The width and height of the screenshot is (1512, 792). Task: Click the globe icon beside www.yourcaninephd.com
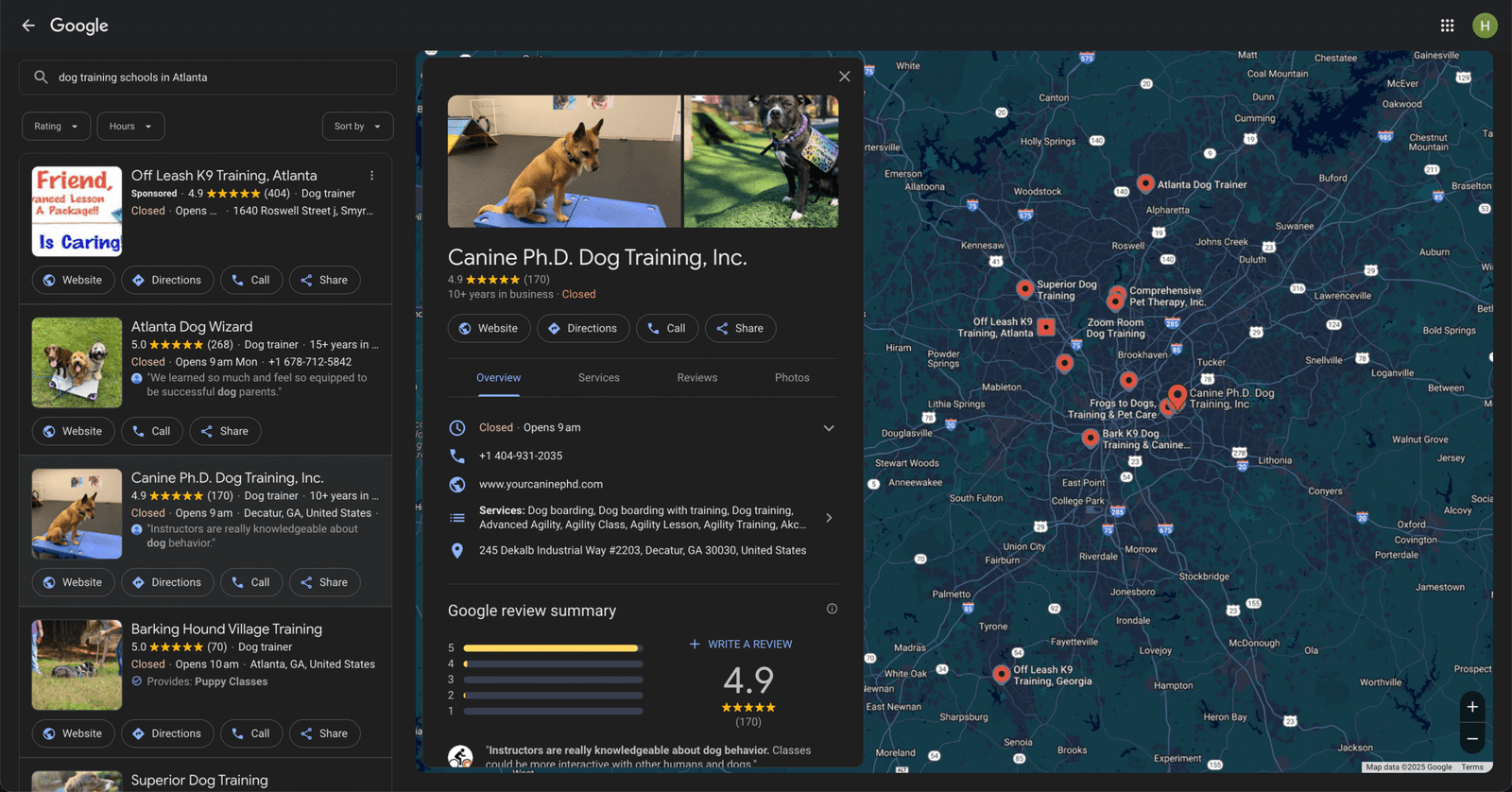[x=457, y=484]
